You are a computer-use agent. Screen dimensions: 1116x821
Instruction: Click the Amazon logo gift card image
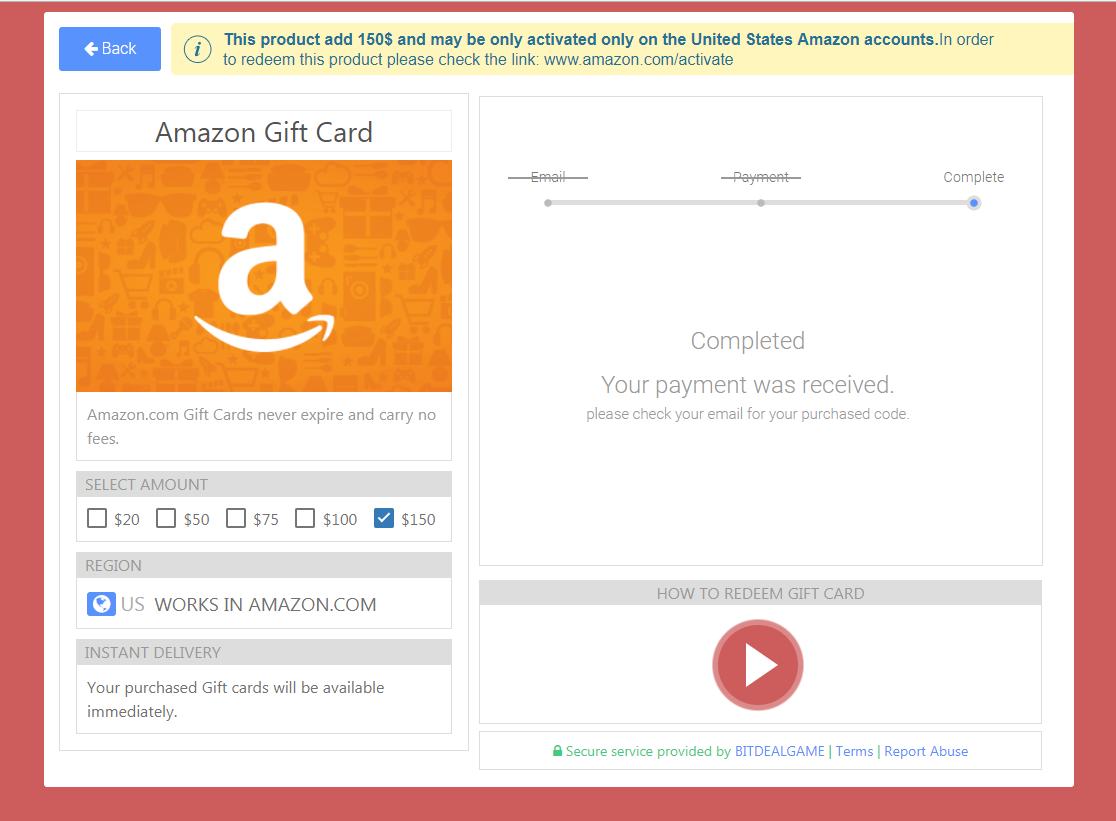click(264, 276)
